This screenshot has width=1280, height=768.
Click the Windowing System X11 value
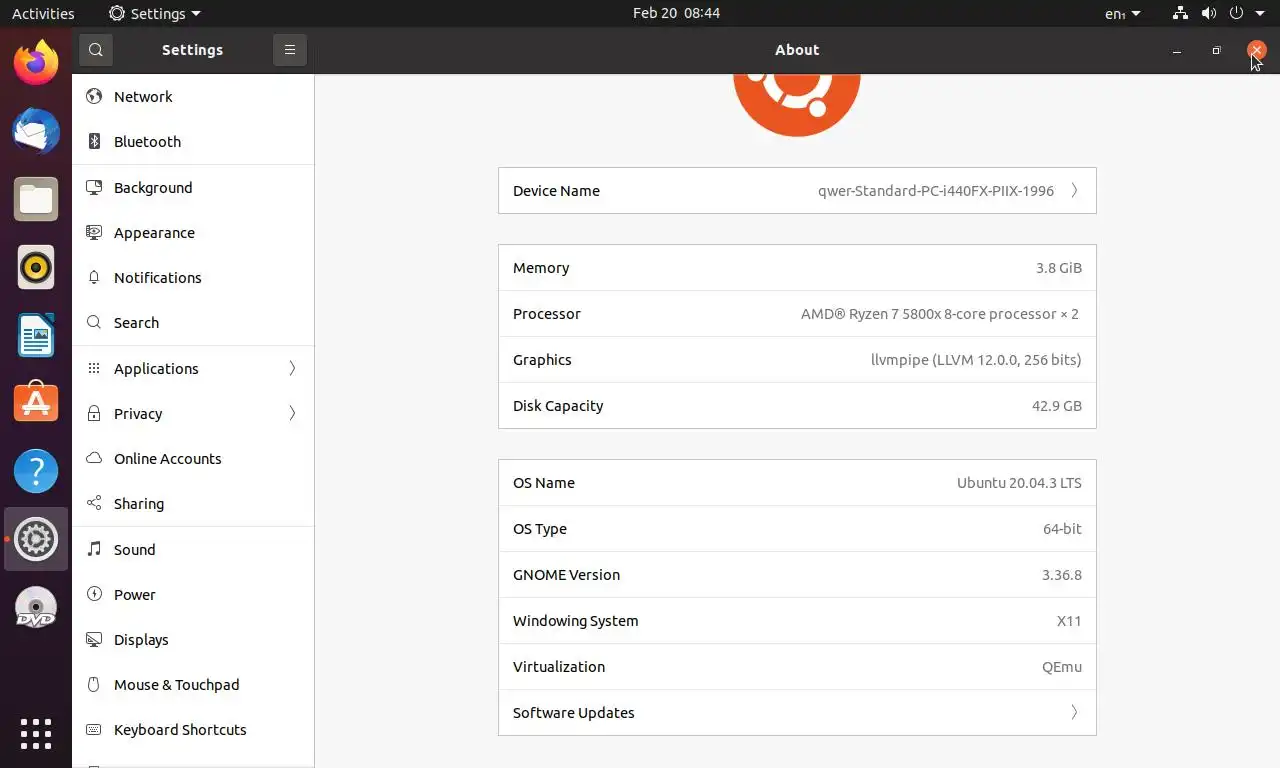pos(1069,621)
